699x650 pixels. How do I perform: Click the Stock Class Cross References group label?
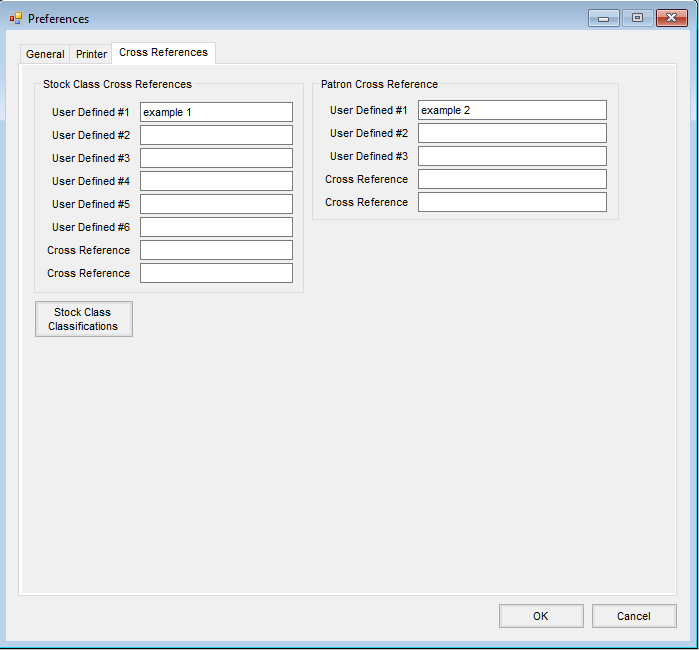click(x=117, y=84)
